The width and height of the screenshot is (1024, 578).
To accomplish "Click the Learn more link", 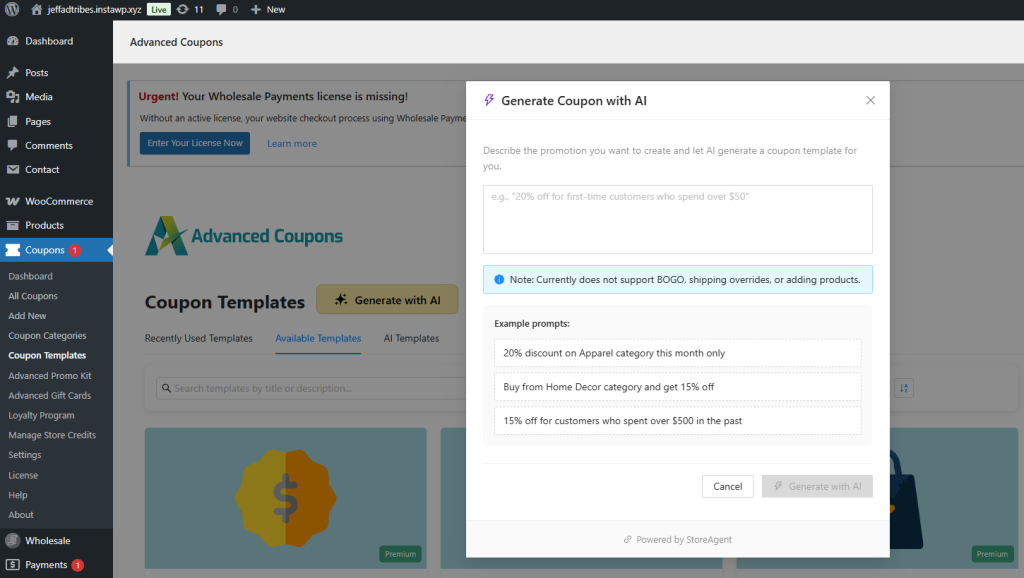I will click(x=292, y=144).
